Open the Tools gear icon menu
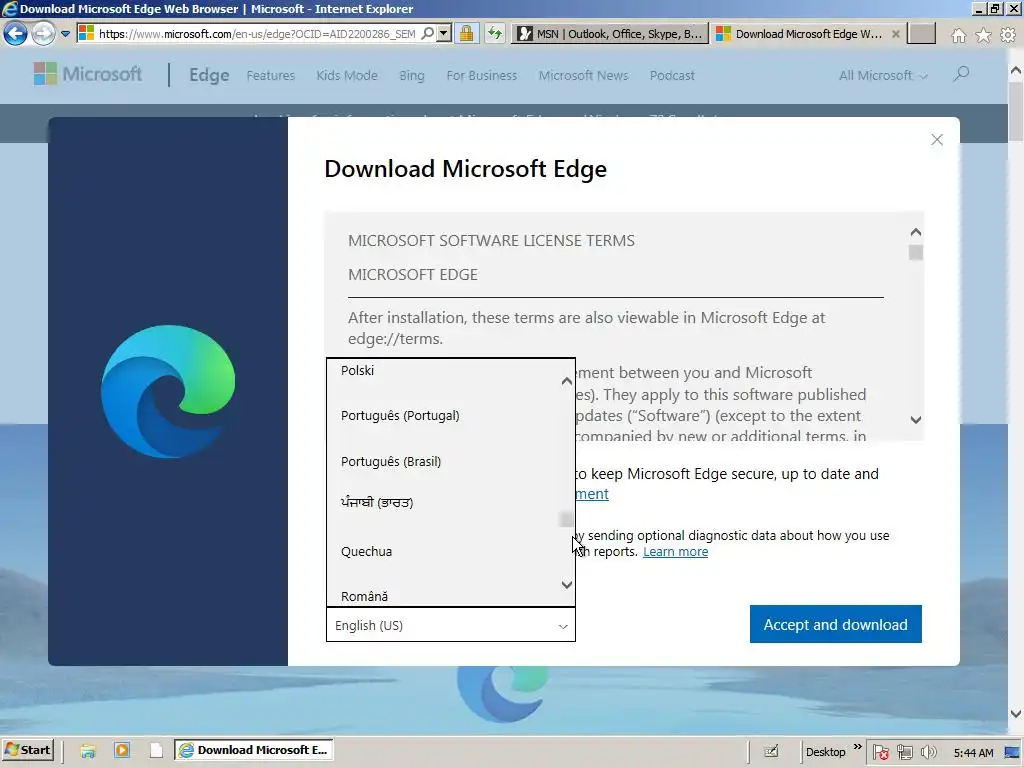The image size is (1024, 768). (1008, 35)
